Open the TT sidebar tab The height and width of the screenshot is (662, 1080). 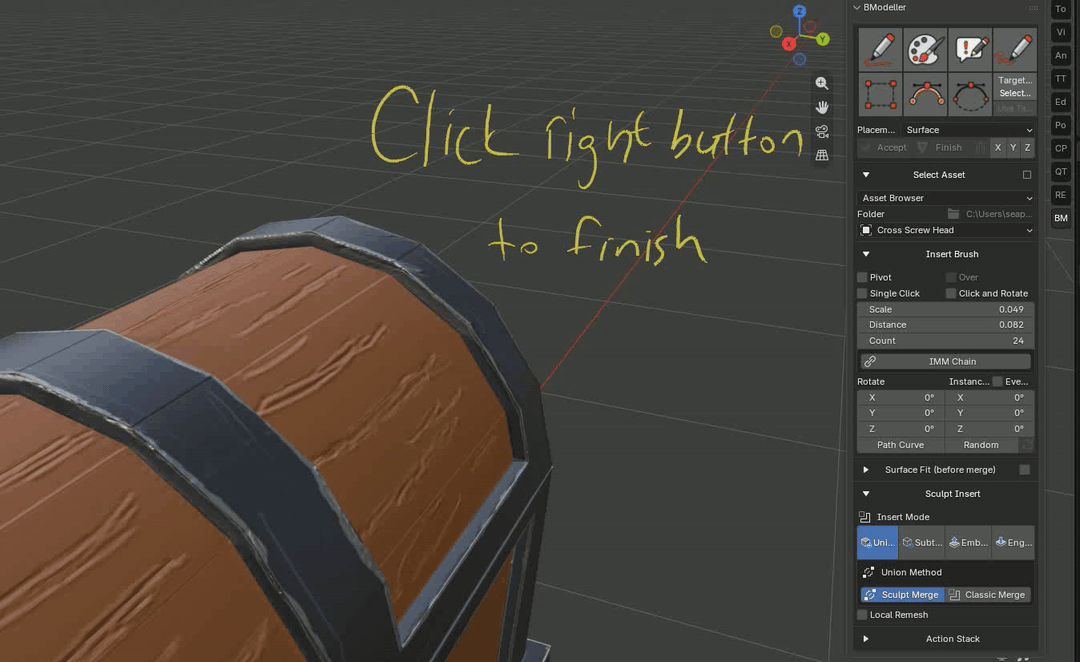click(x=1060, y=79)
